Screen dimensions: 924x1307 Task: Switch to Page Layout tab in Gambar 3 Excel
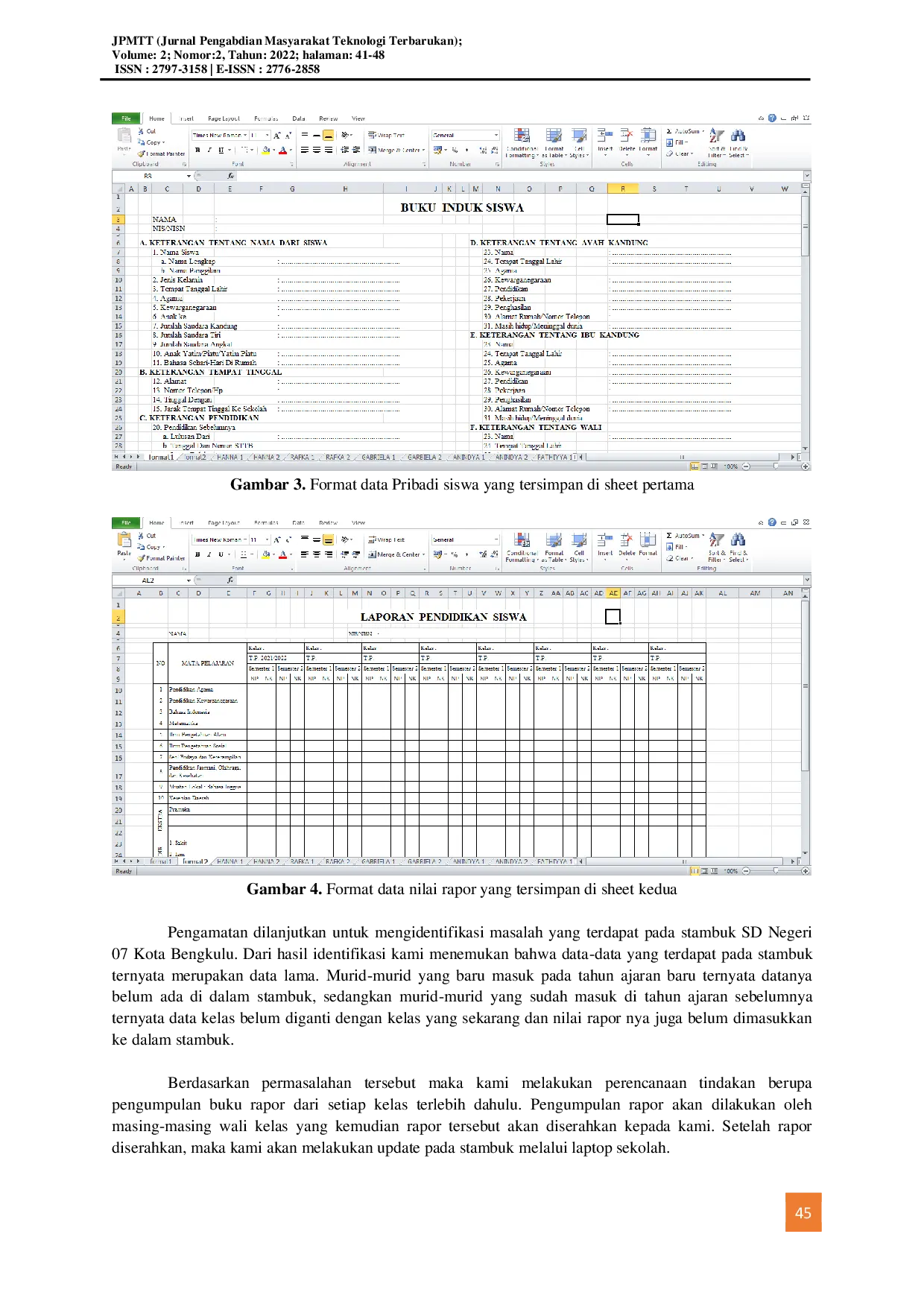(224, 118)
